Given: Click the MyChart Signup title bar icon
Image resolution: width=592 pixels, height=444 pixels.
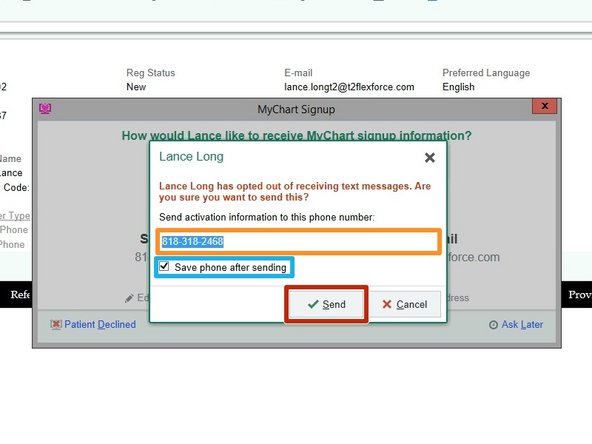Looking at the screenshot, I should (x=45, y=109).
